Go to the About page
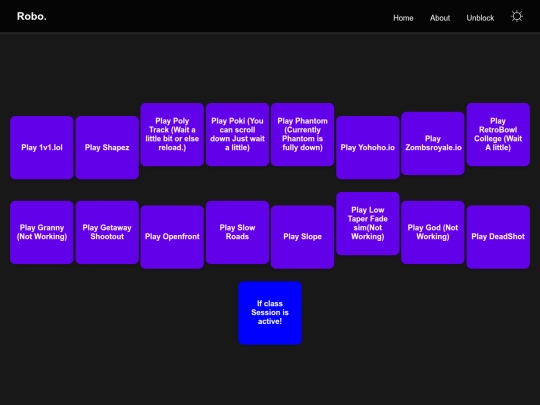540x405 pixels. pos(440,18)
